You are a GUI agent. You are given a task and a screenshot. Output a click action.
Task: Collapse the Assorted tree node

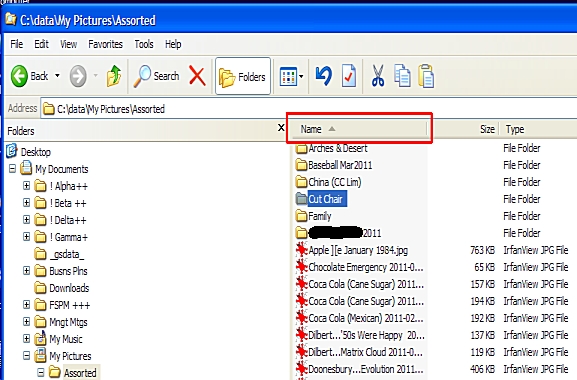41,372
